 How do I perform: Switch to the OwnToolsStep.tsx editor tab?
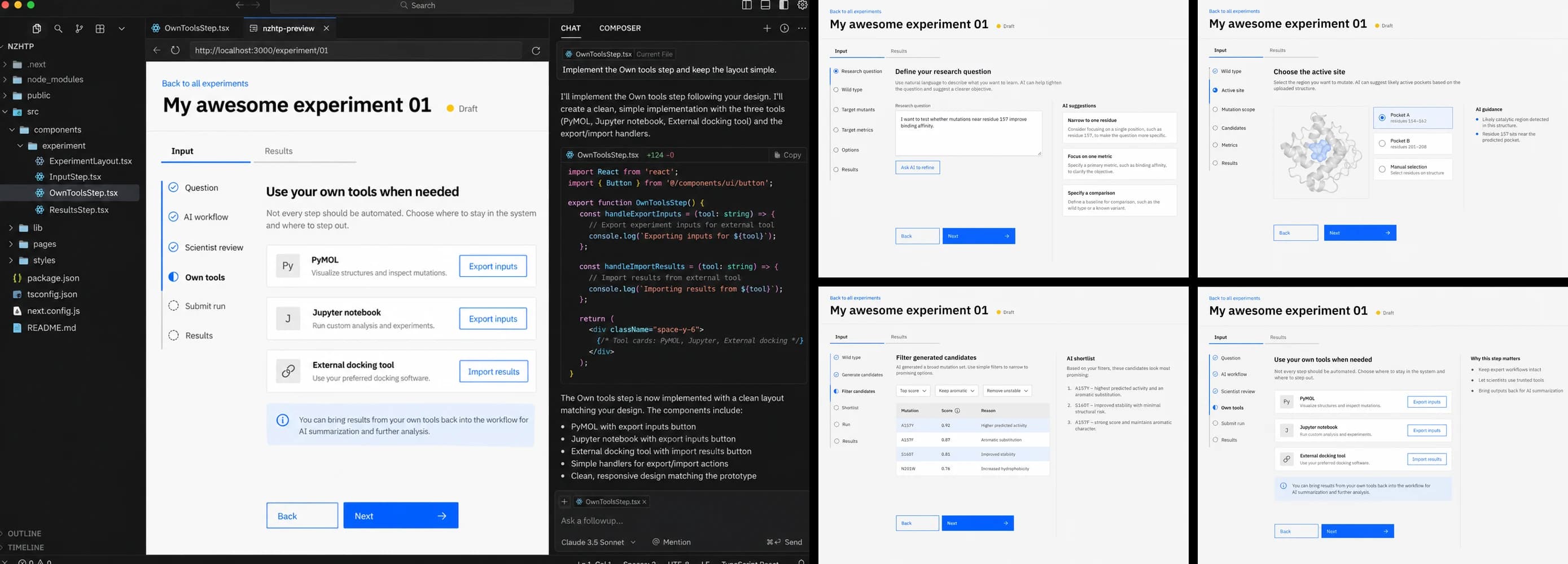pos(191,28)
